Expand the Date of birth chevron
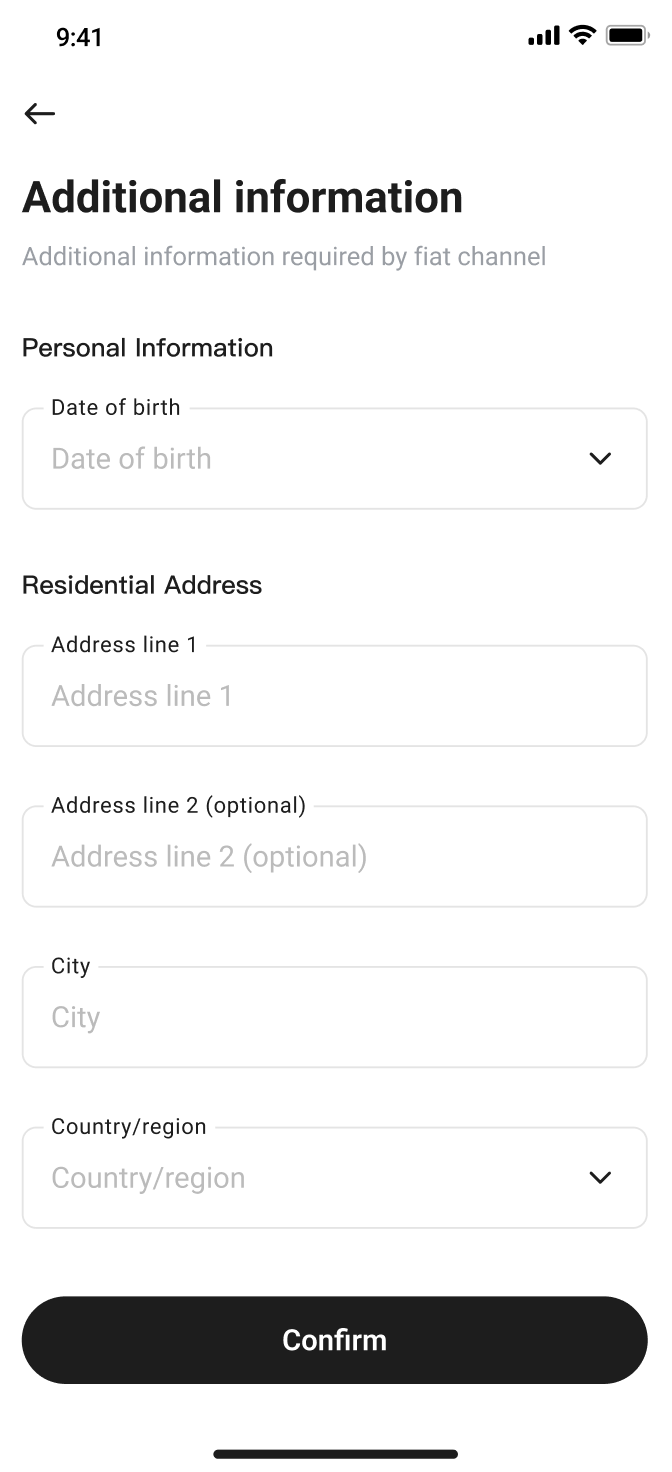The width and height of the screenshot is (672, 1472). pyautogui.click(x=600, y=459)
